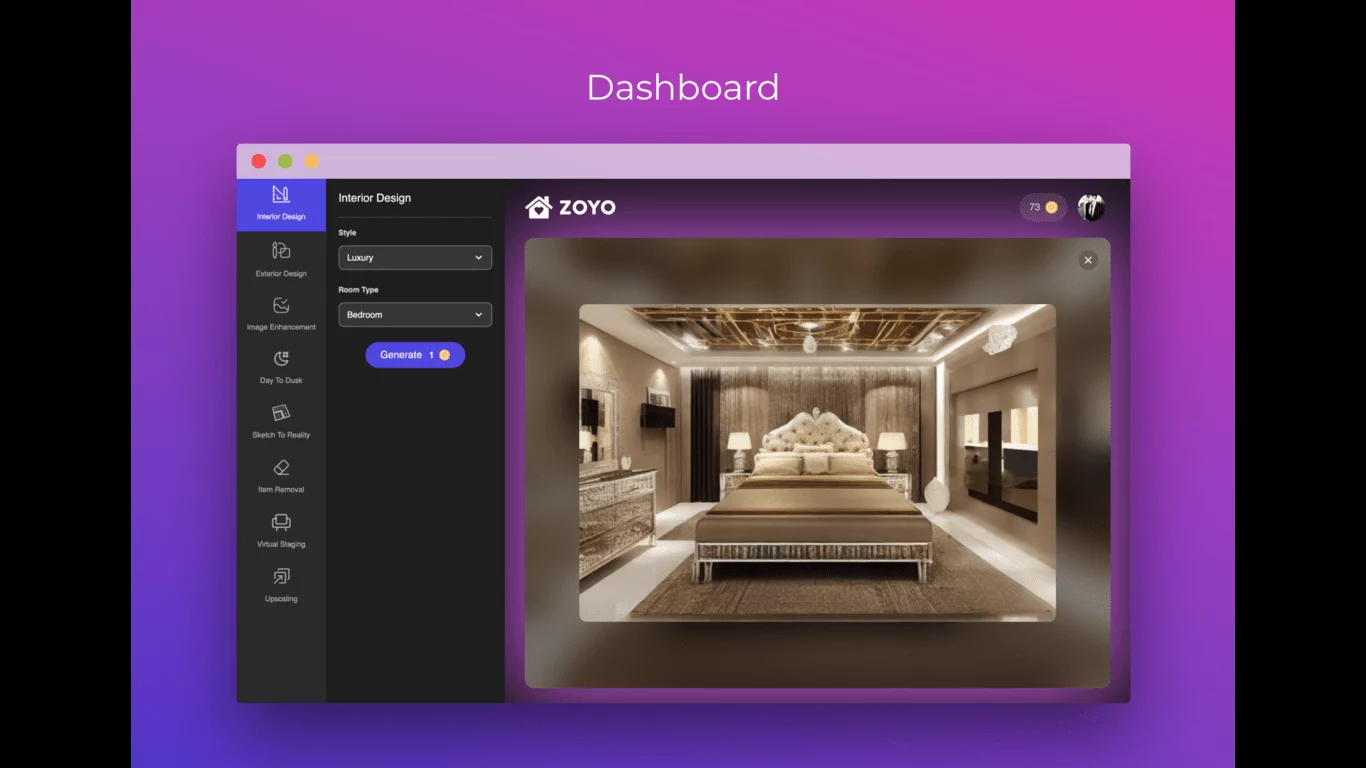Switch to the Interior Design panel tab
Image resolution: width=1366 pixels, height=768 pixels.
[x=281, y=203]
